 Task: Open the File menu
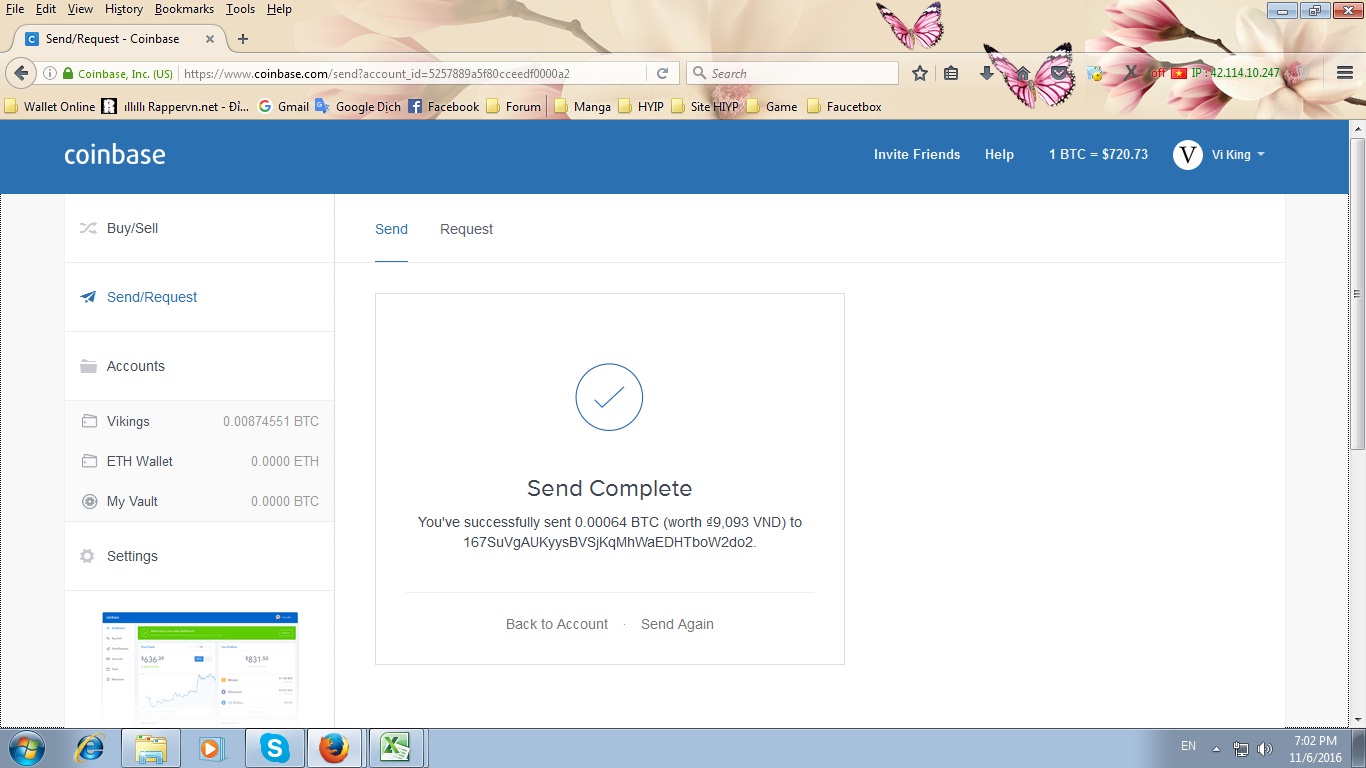pyautogui.click(x=15, y=9)
